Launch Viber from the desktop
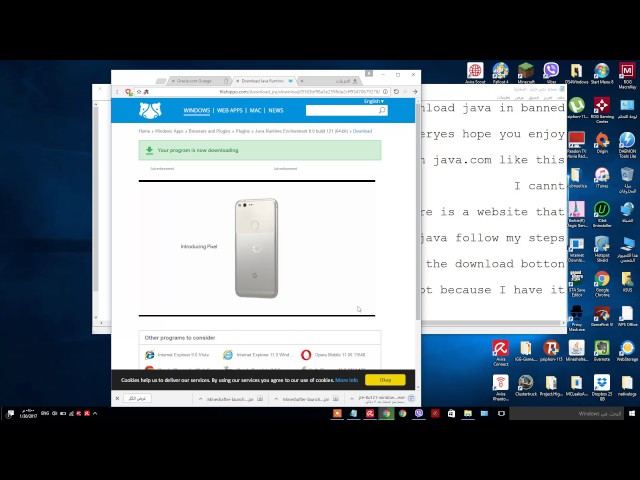 (x=551, y=73)
